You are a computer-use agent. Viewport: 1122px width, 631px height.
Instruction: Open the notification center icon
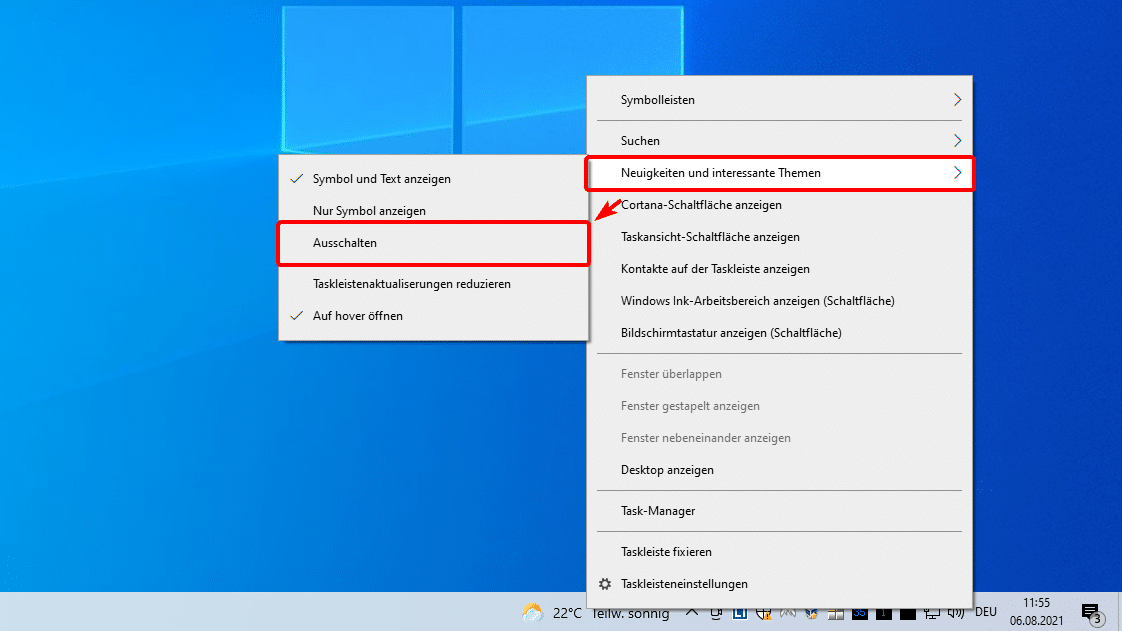[x=1091, y=612]
